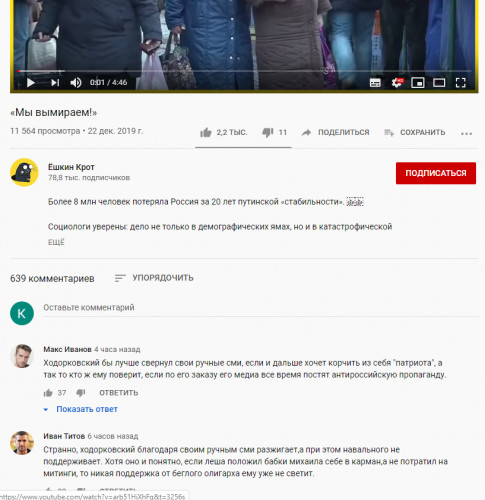Enable miniplayer mode
This screenshot has height=500, width=485.
pos(418,82)
